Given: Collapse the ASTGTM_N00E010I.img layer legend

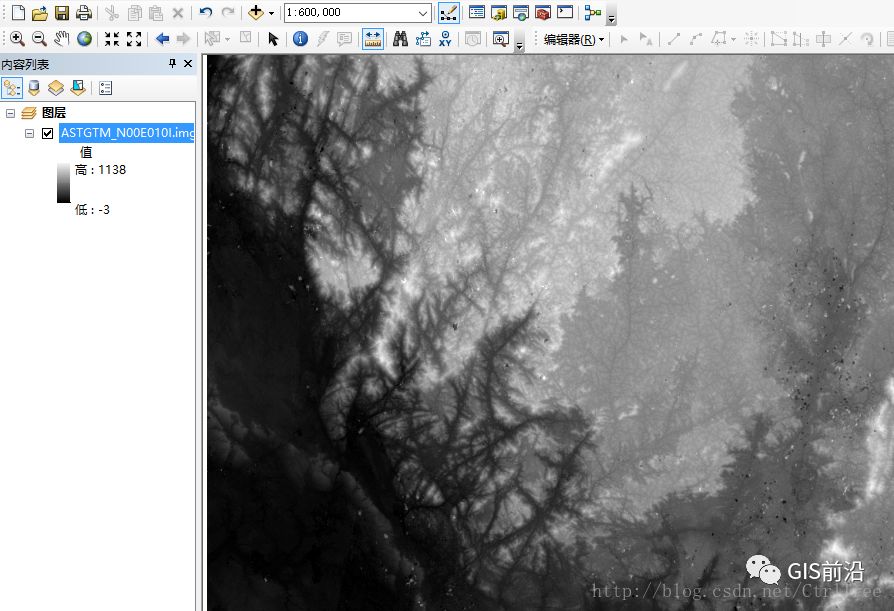Looking at the screenshot, I should [28, 133].
